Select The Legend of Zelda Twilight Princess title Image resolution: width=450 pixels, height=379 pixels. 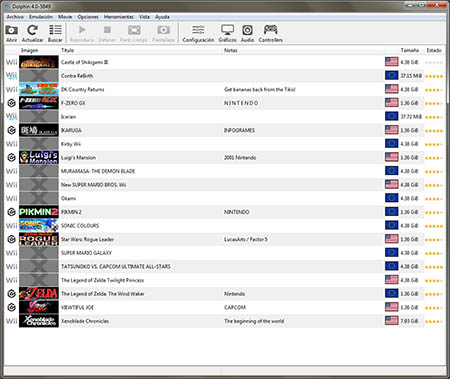[x=102, y=280]
